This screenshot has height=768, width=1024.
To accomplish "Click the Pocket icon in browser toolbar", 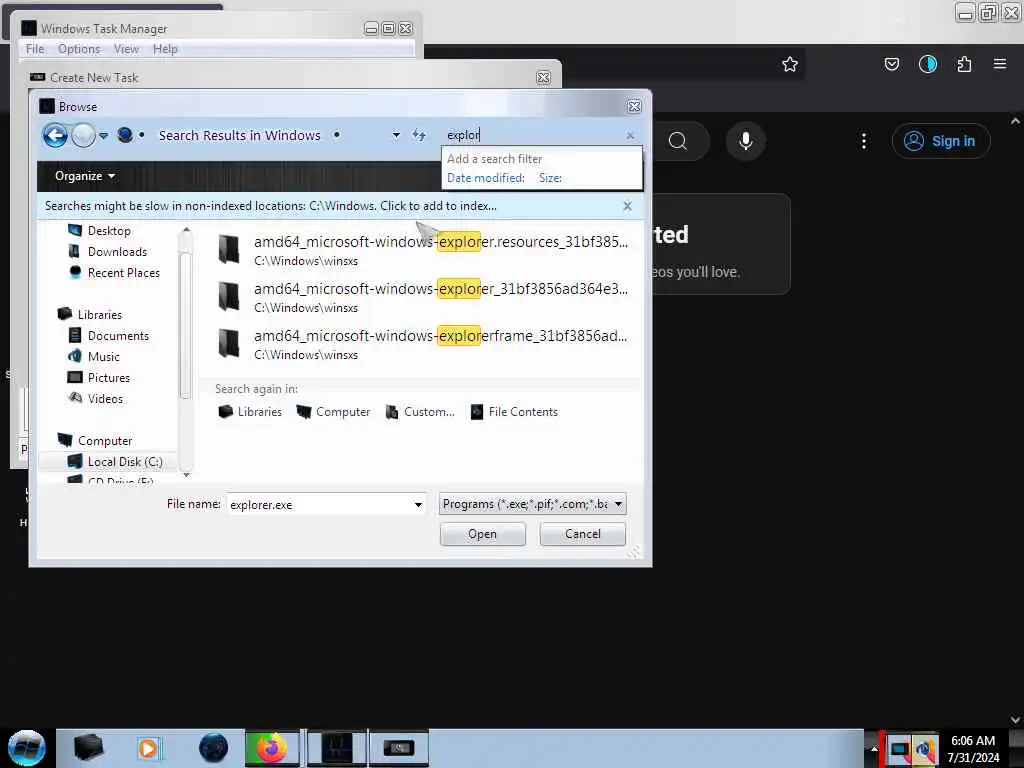I will click(891, 64).
